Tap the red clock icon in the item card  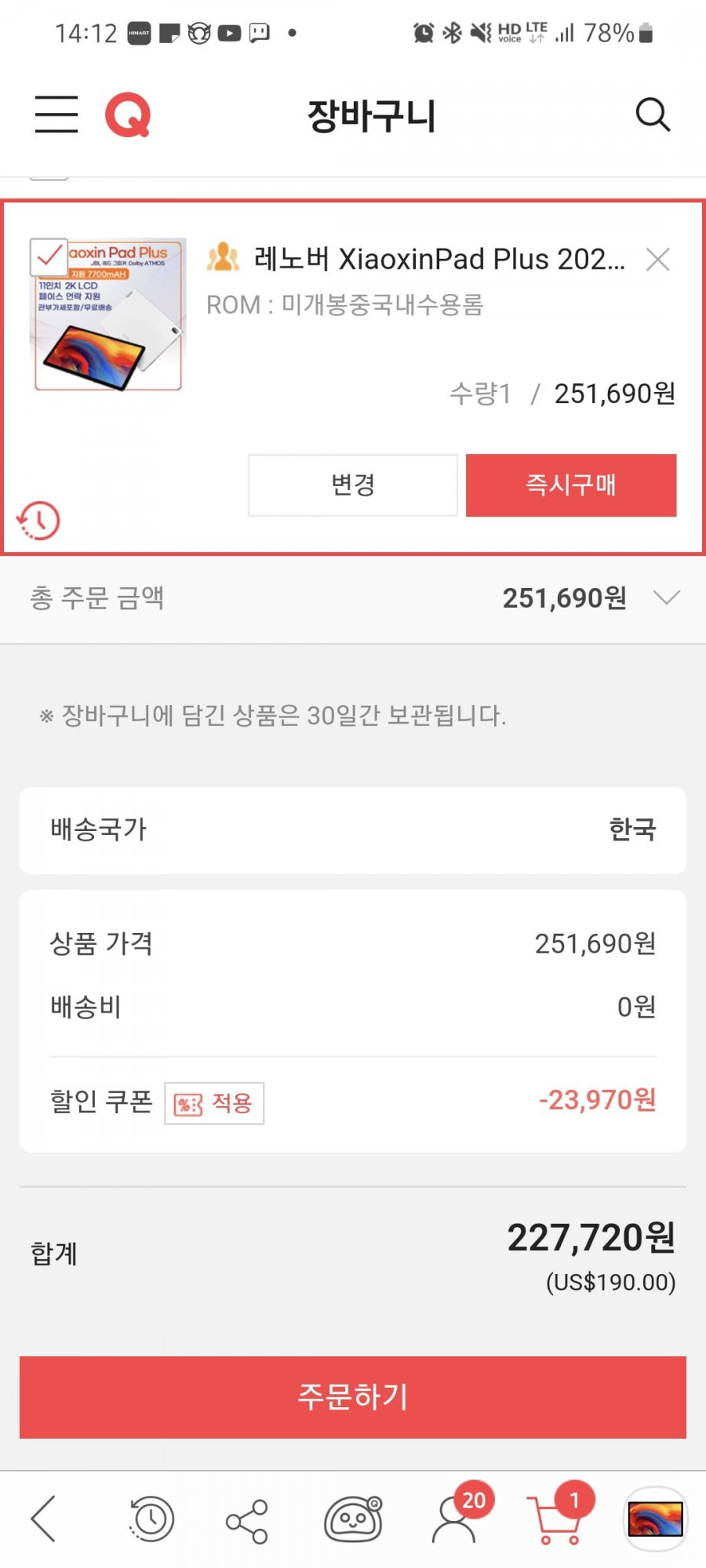tap(38, 521)
